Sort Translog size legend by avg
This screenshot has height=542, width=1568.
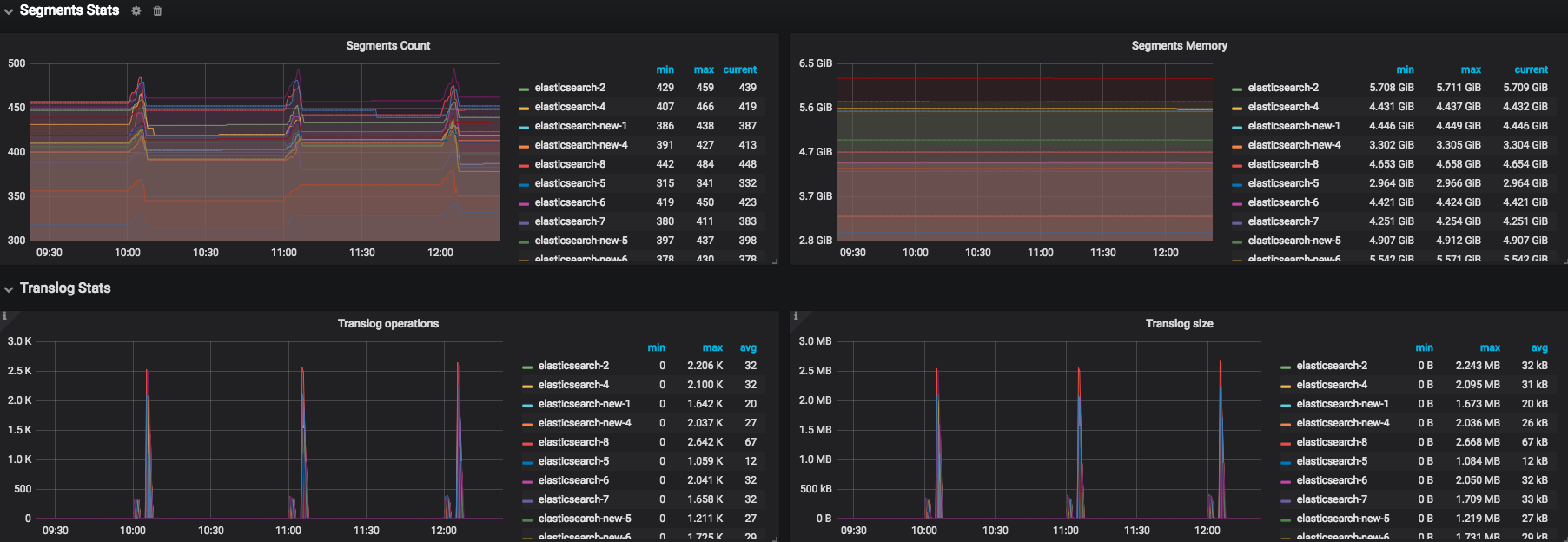coord(1539,347)
